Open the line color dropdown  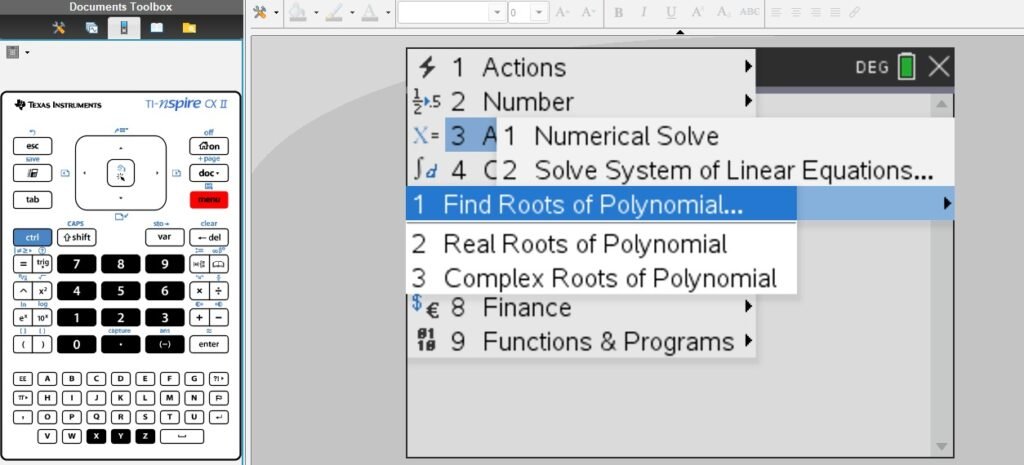[x=352, y=12]
